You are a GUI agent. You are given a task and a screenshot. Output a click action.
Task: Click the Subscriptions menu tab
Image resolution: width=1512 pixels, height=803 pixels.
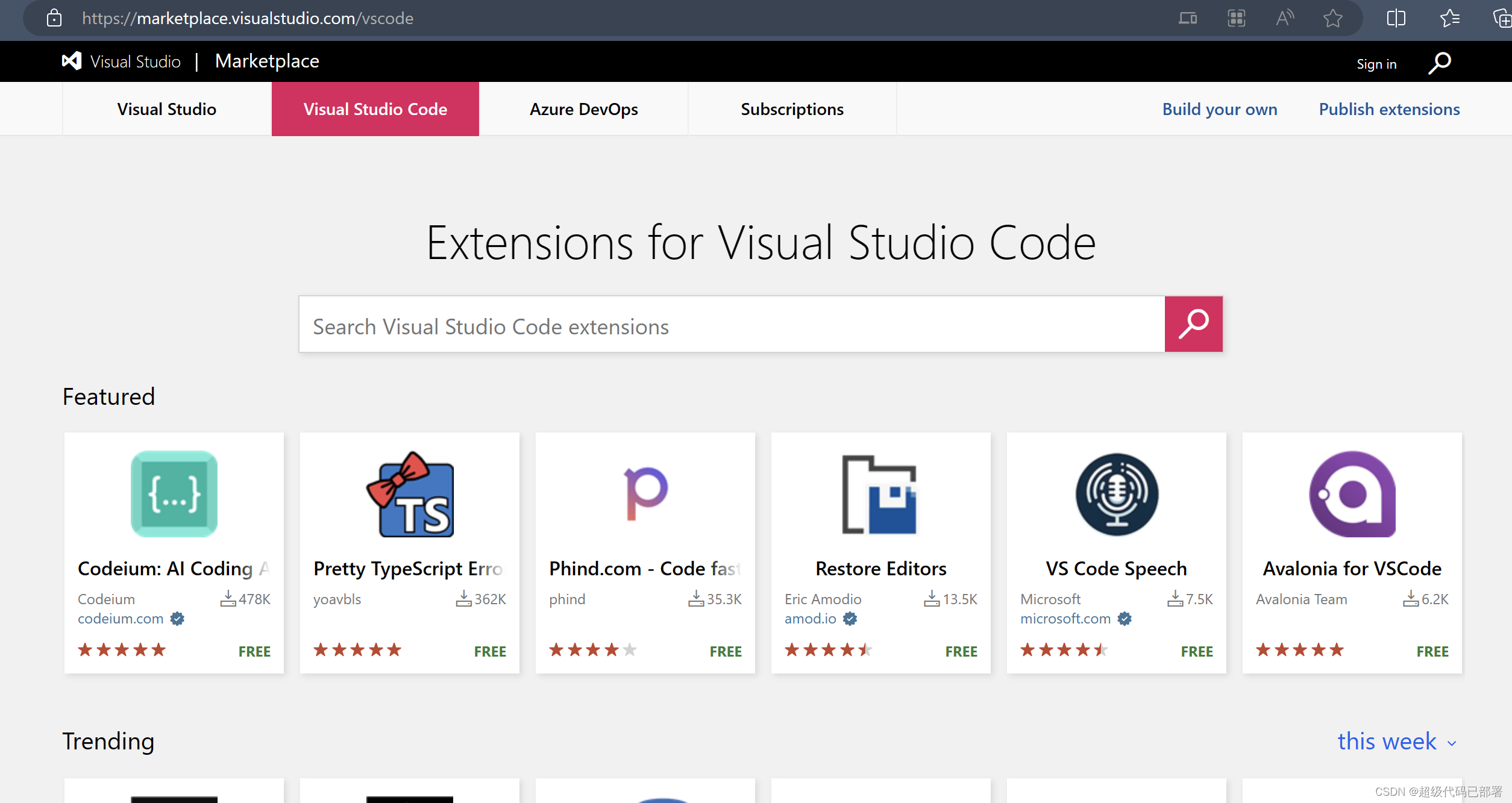[791, 109]
